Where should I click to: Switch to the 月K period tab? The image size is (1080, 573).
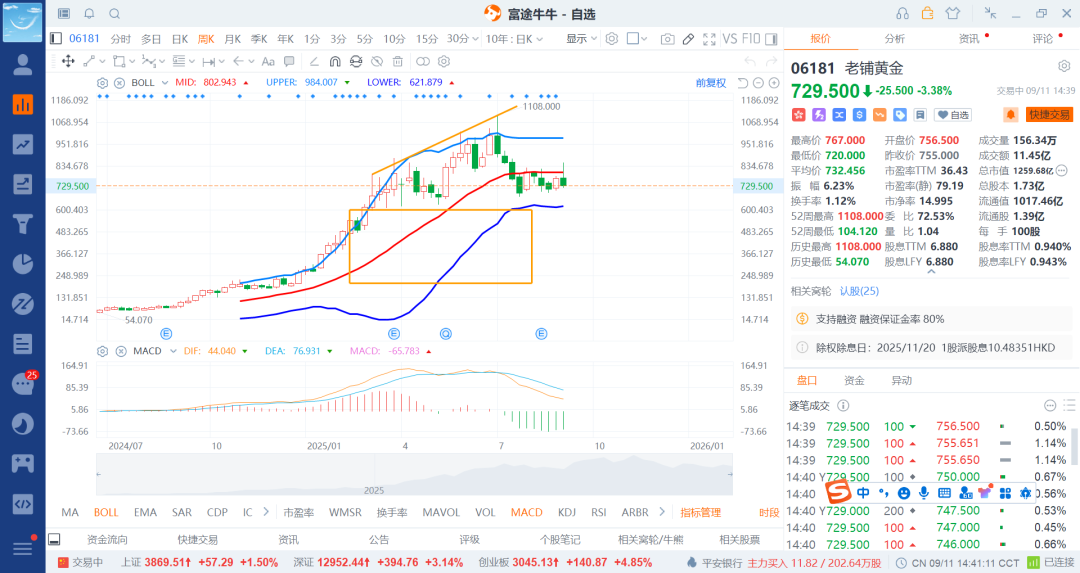coord(233,39)
